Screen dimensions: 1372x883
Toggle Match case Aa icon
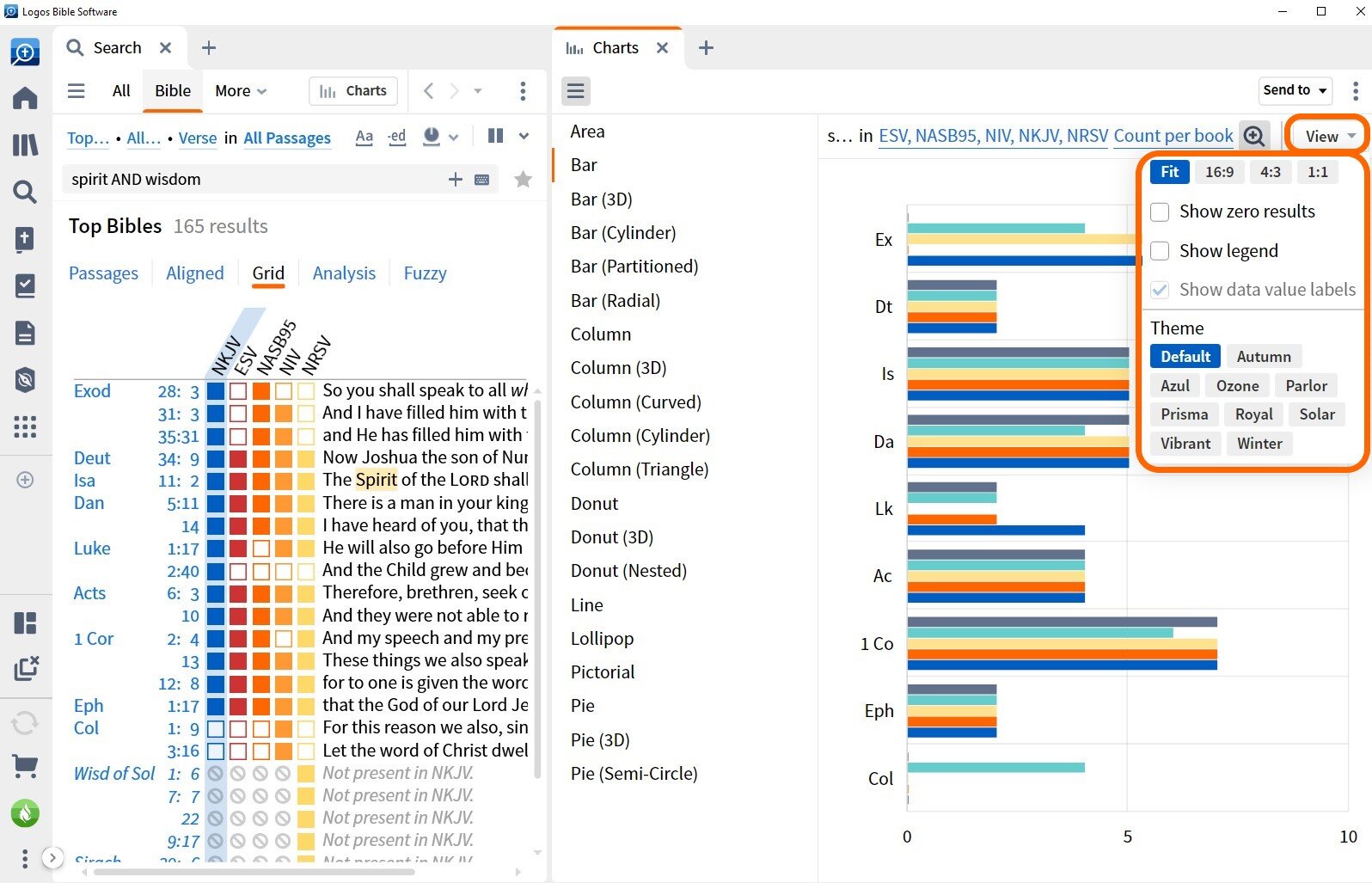coord(364,137)
